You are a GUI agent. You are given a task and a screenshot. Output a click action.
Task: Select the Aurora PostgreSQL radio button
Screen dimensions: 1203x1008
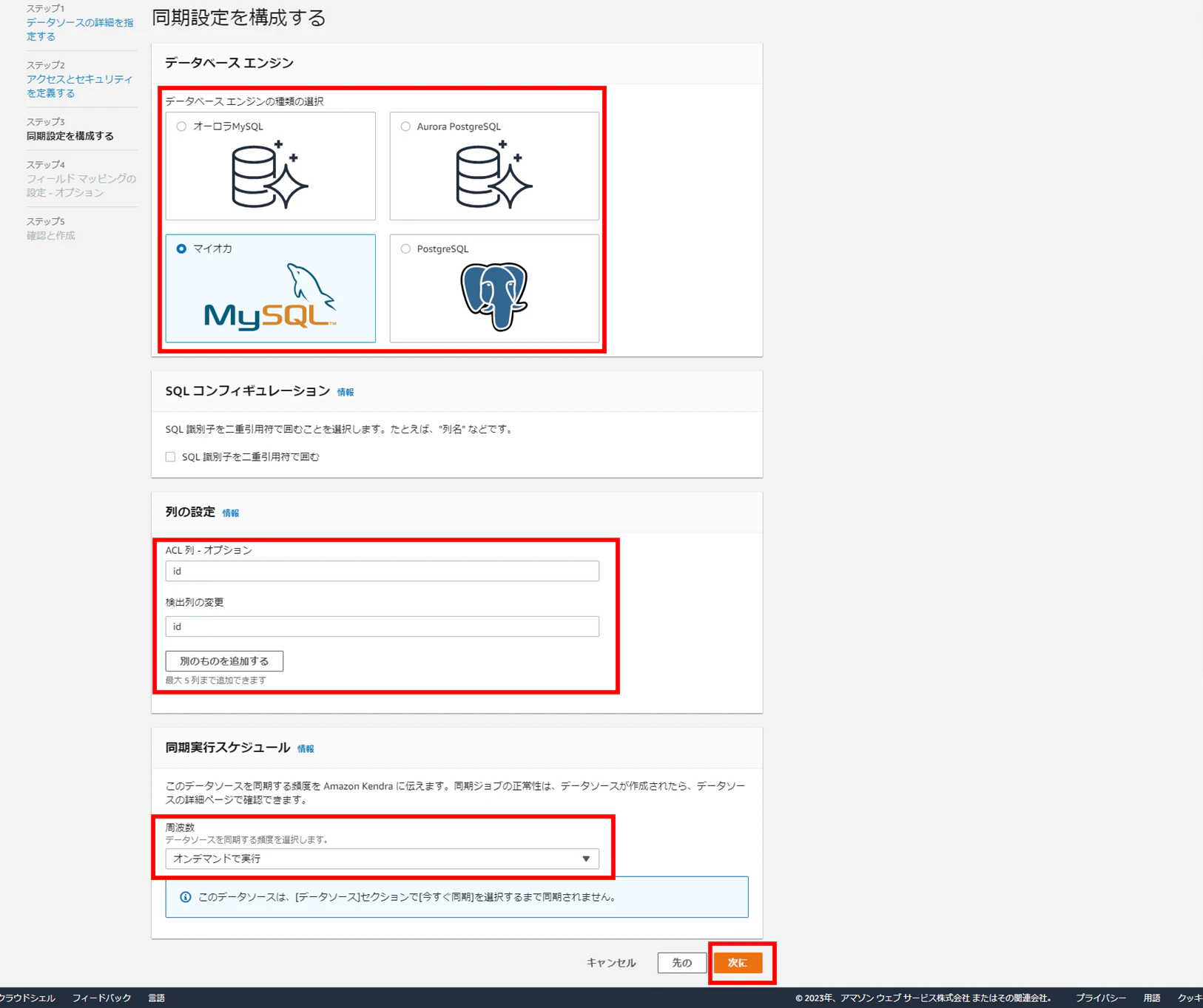pos(405,126)
